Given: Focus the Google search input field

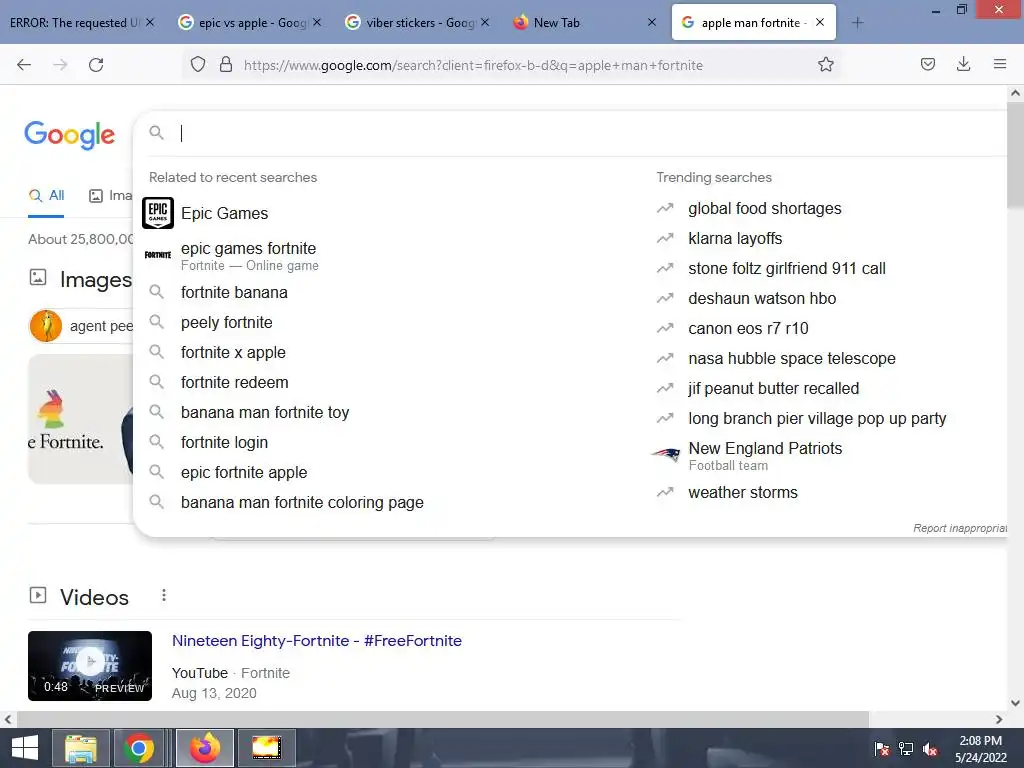Looking at the screenshot, I should (x=588, y=133).
